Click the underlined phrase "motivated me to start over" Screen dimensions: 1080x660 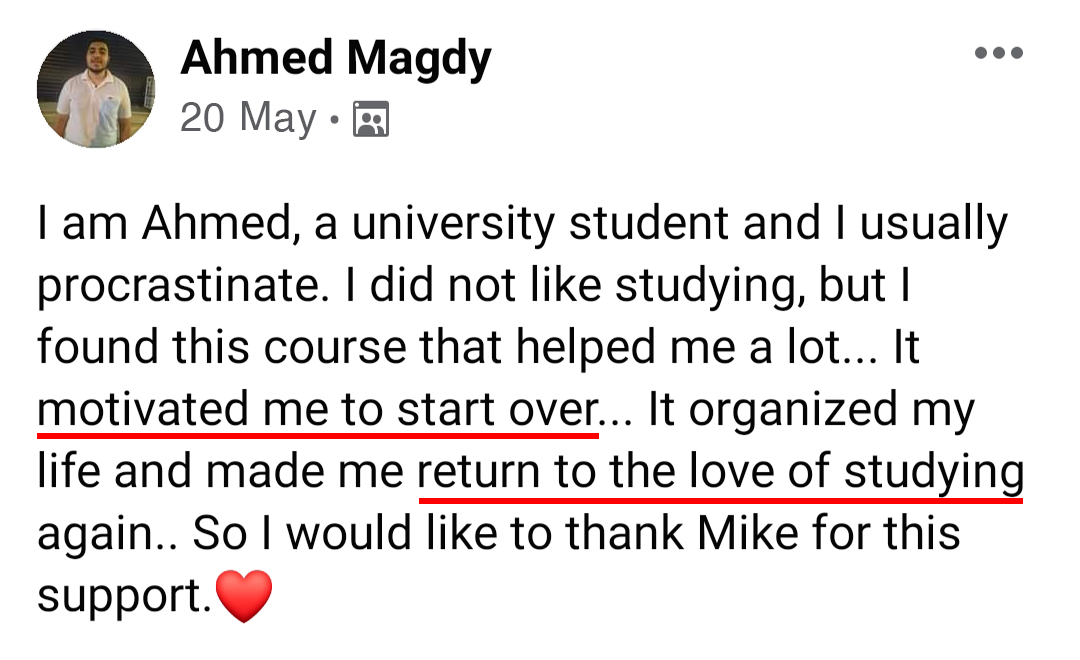click(318, 410)
